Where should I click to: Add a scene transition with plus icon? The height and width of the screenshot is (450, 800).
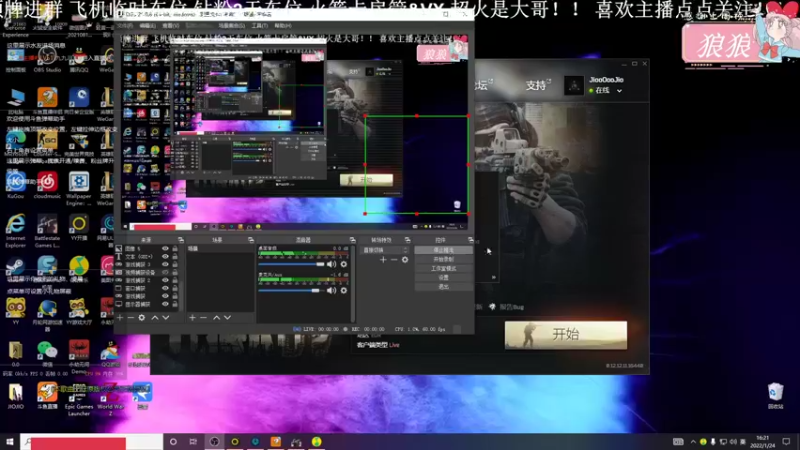click(383, 260)
